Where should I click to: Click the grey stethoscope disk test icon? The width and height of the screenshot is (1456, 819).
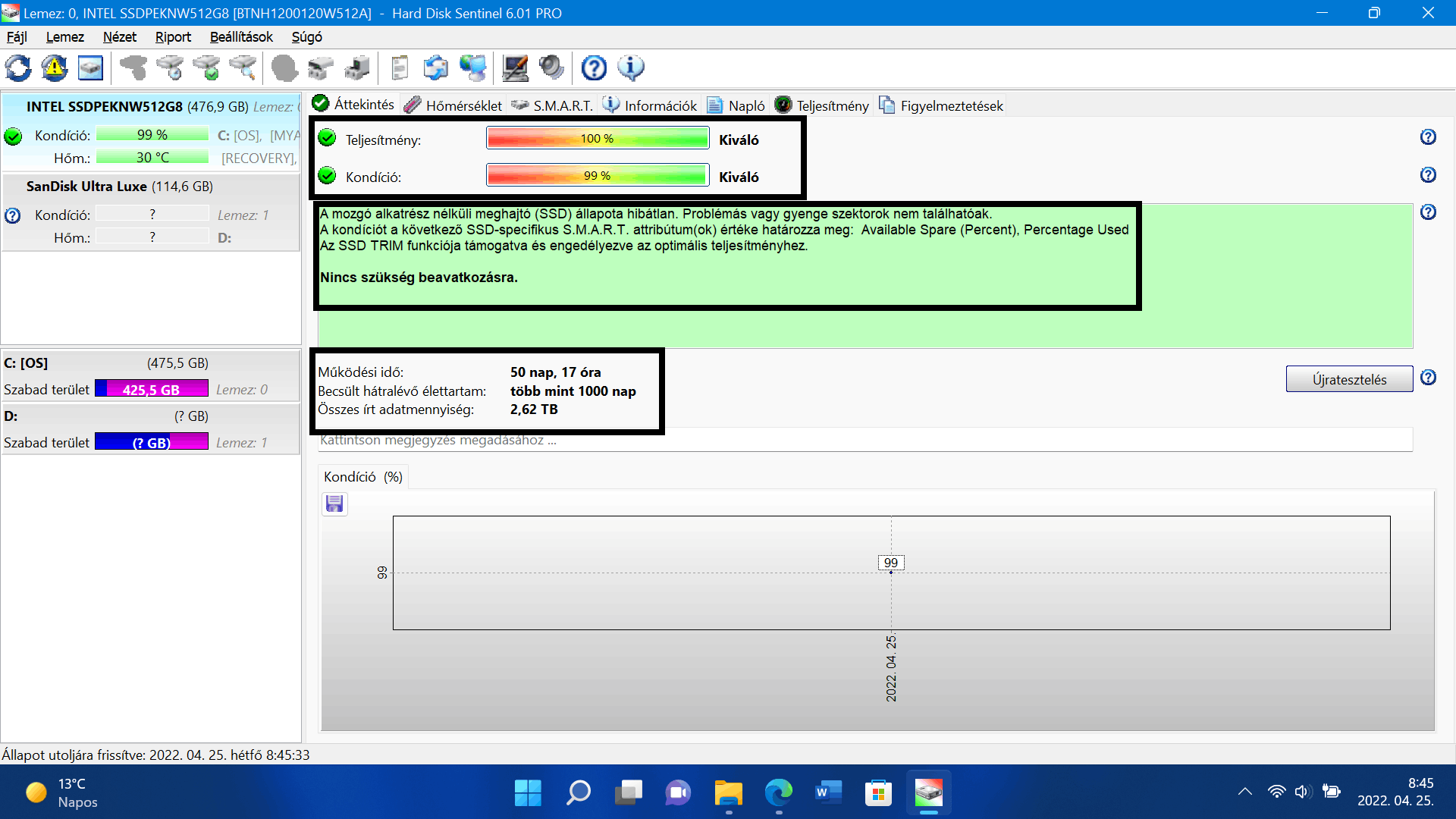(x=133, y=68)
